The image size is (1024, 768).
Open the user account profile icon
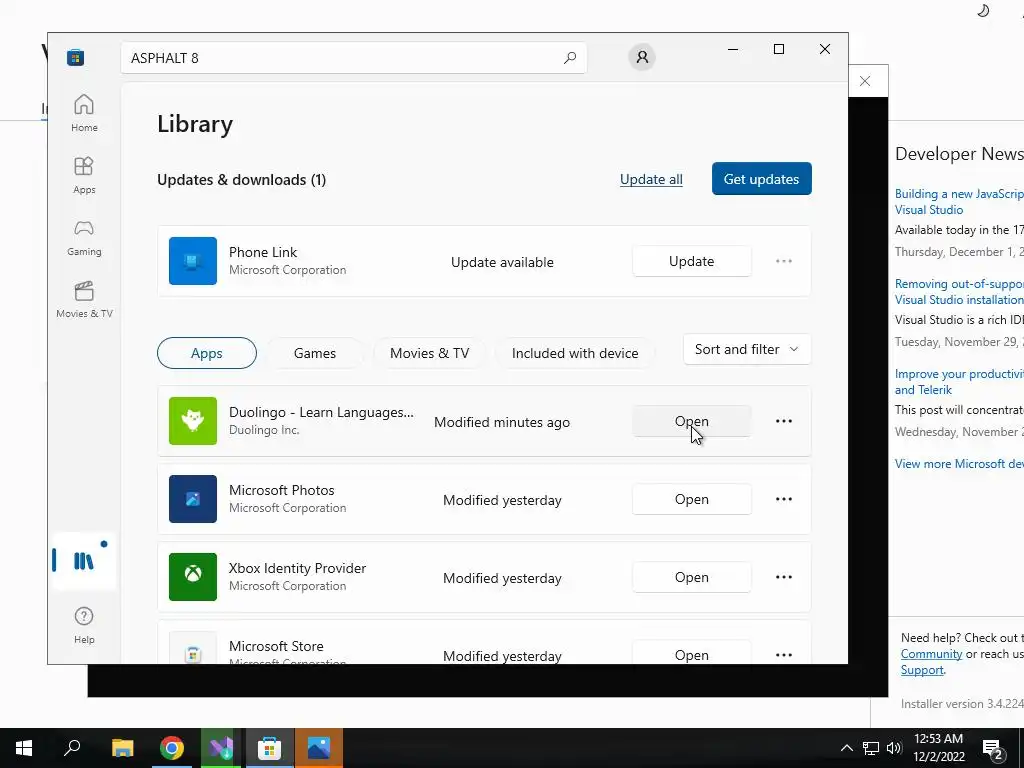click(x=642, y=57)
